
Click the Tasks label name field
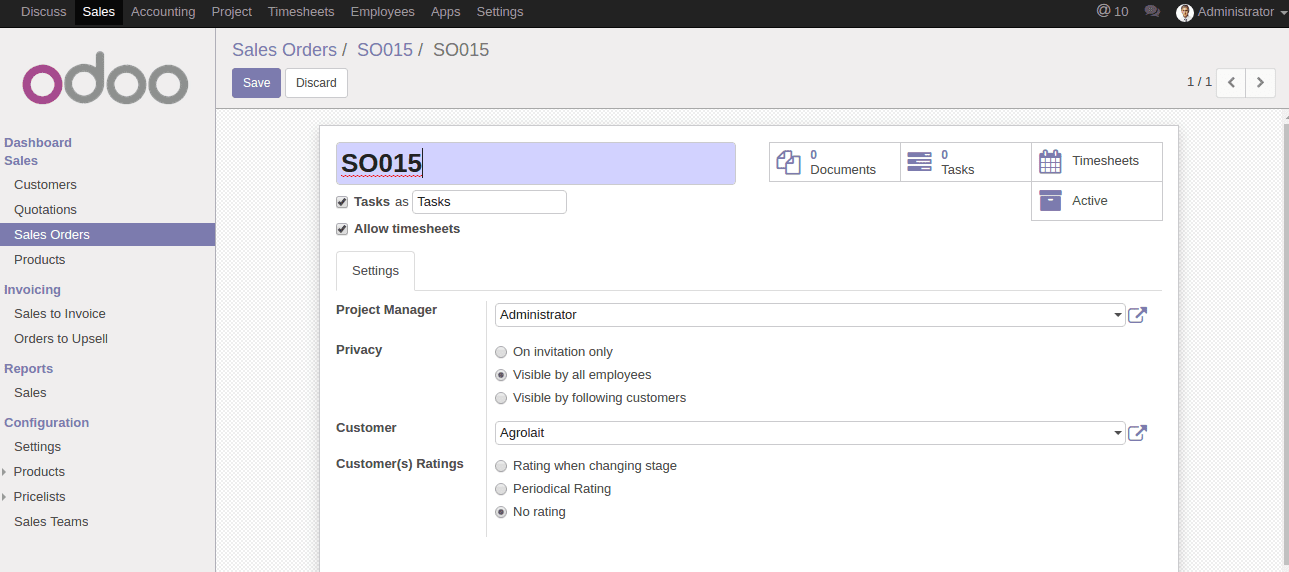pyautogui.click(x=489, y=202)
